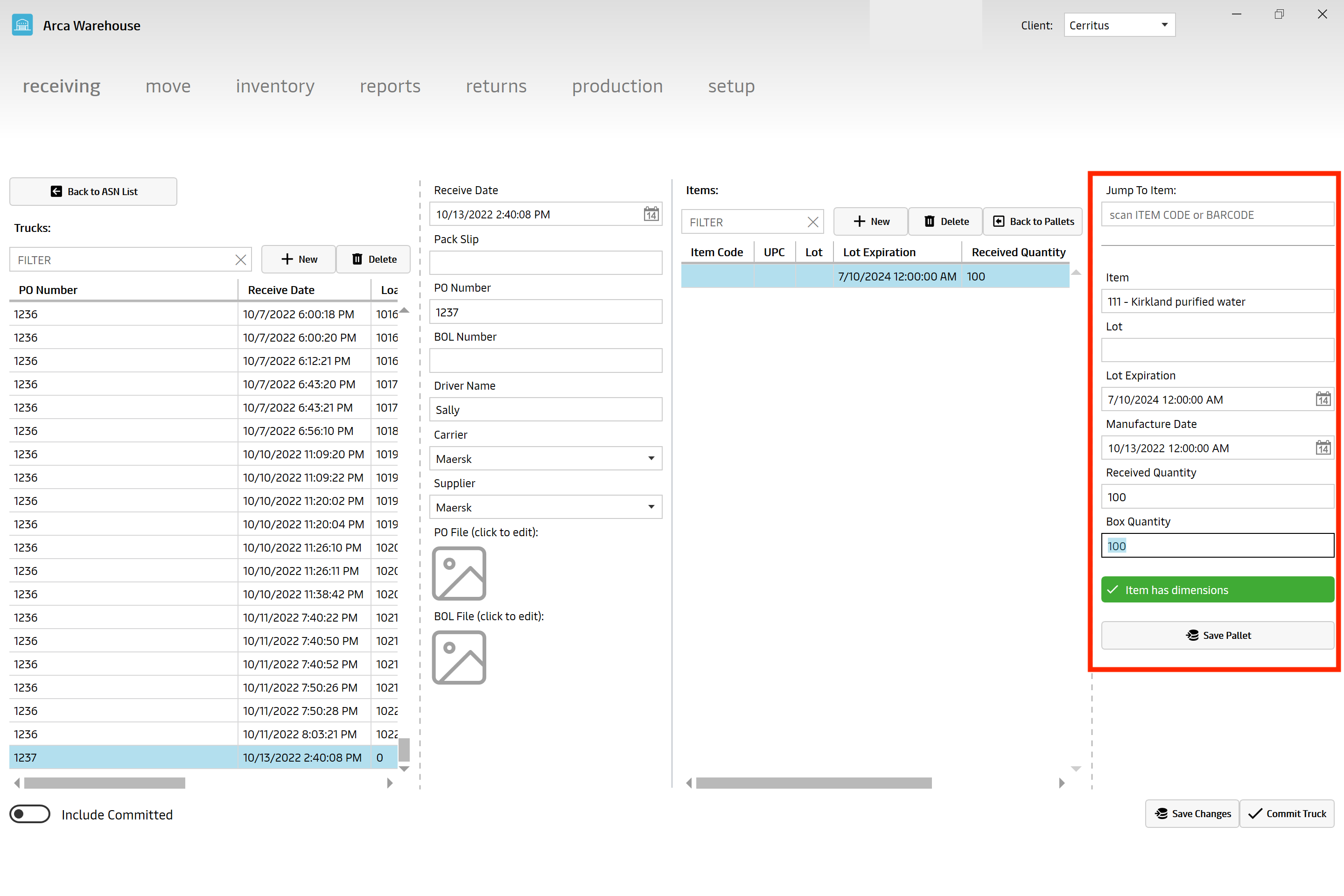
Task: Click the Save Changes button
Action: click(1192, 814)
